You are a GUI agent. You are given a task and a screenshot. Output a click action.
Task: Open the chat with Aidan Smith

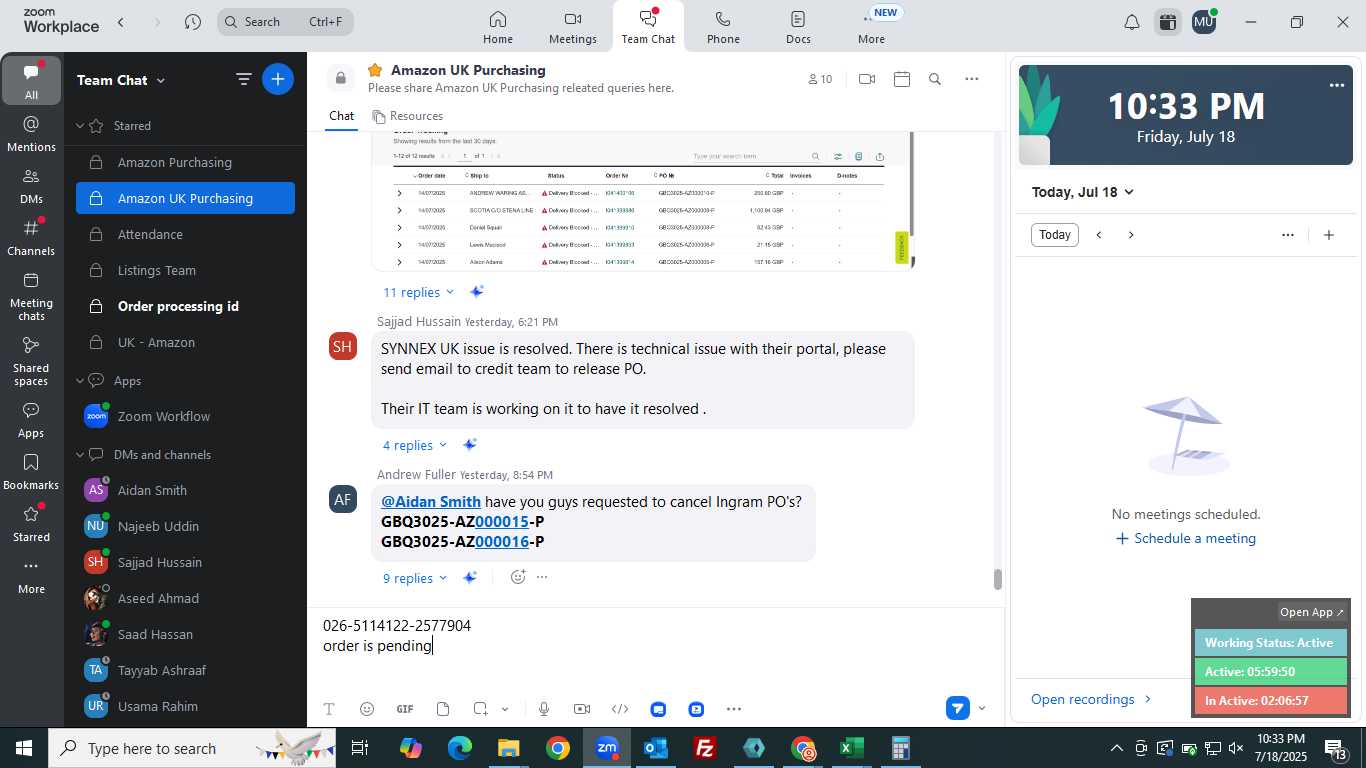click(185, 490)
